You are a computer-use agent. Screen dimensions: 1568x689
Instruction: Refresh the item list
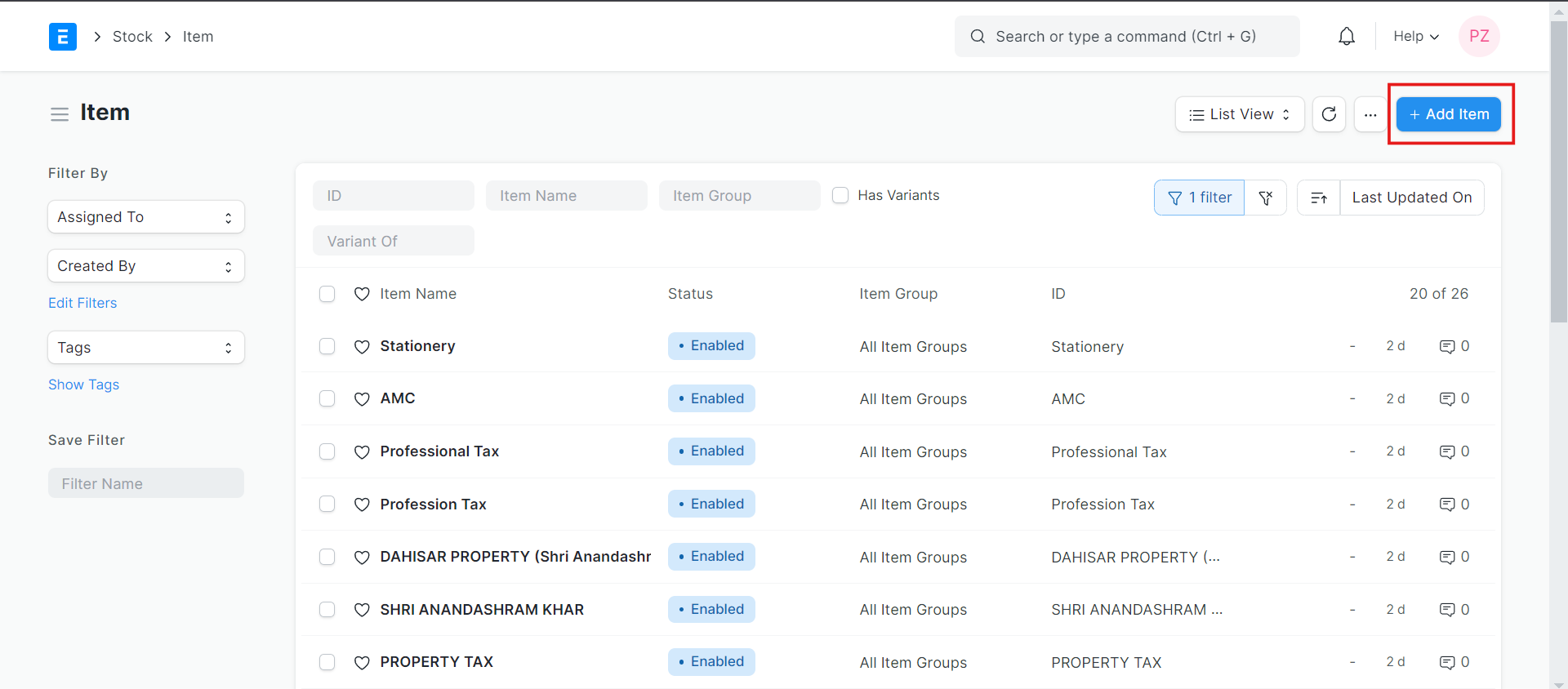click(x=1329, y=114)
